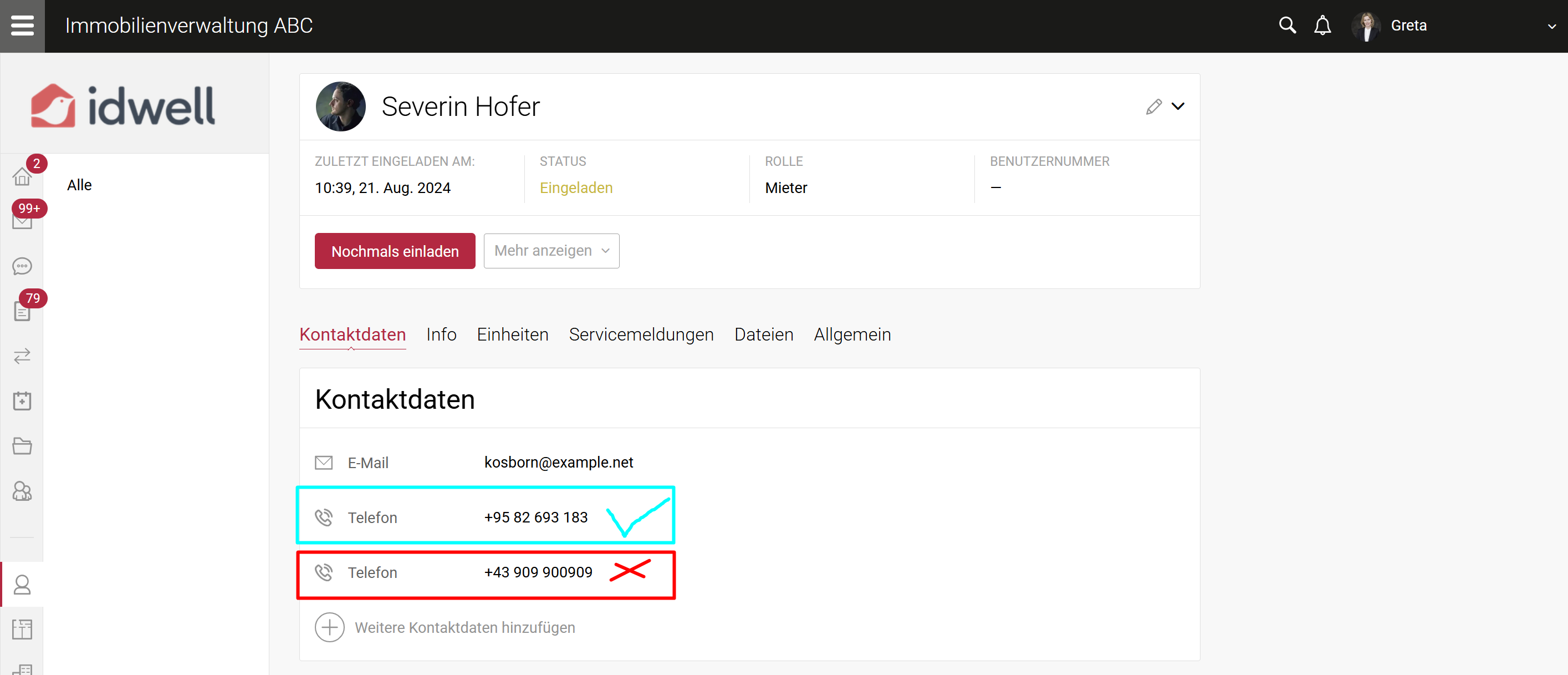
Task: Expand the profile header chevron
Action: pos(1178,106)
